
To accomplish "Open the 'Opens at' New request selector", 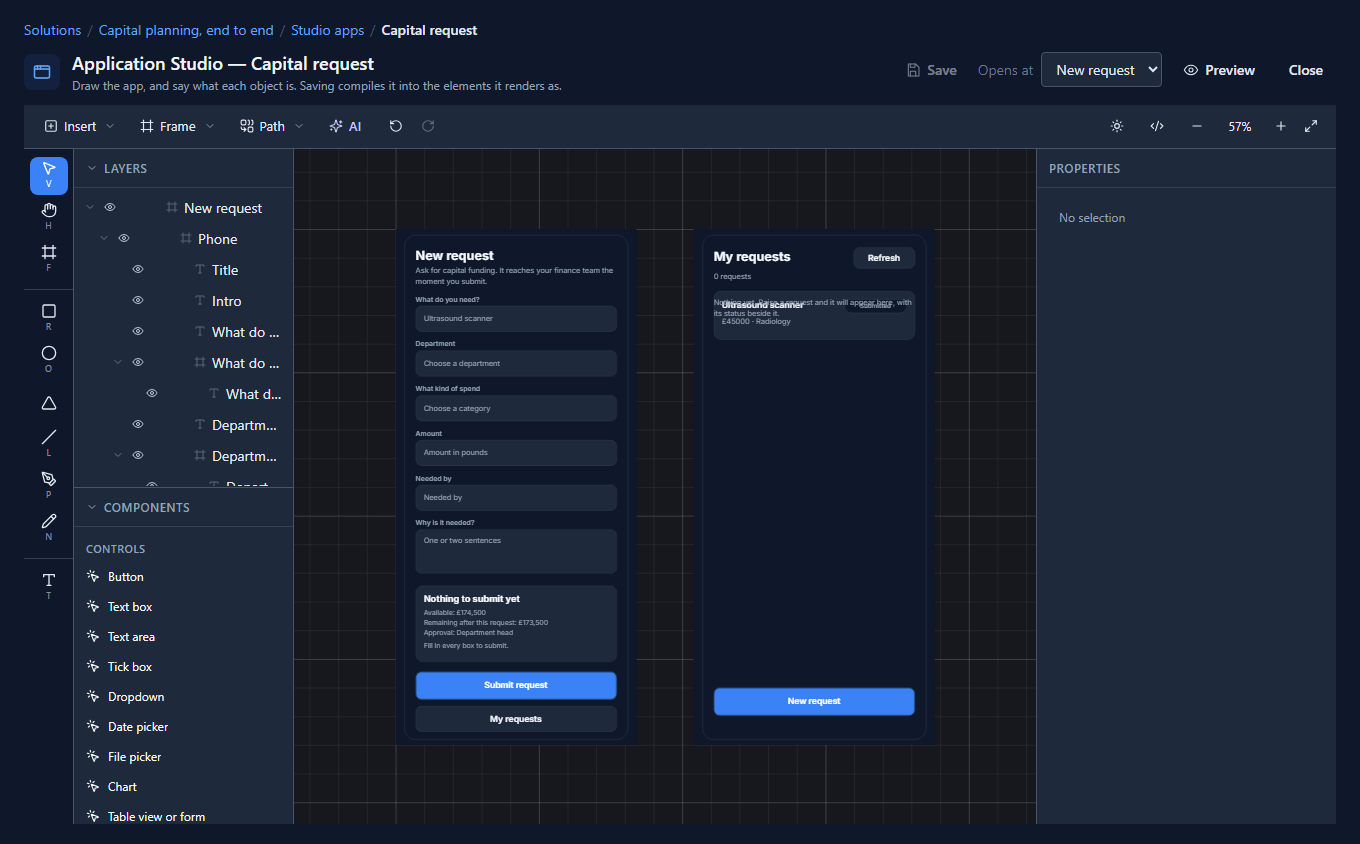I will pos(1101,70).
